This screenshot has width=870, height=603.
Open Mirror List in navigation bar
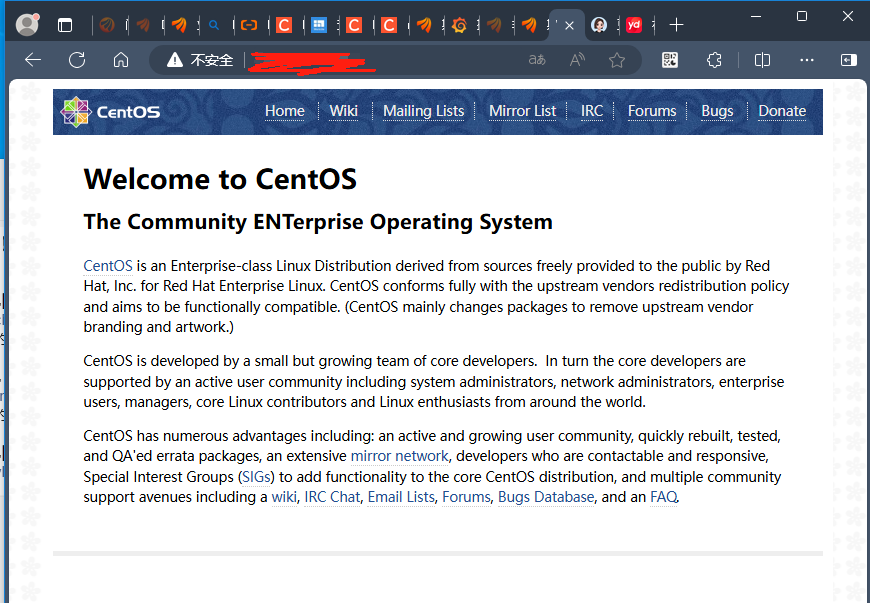pyautogui.click(x=522, y=111)
